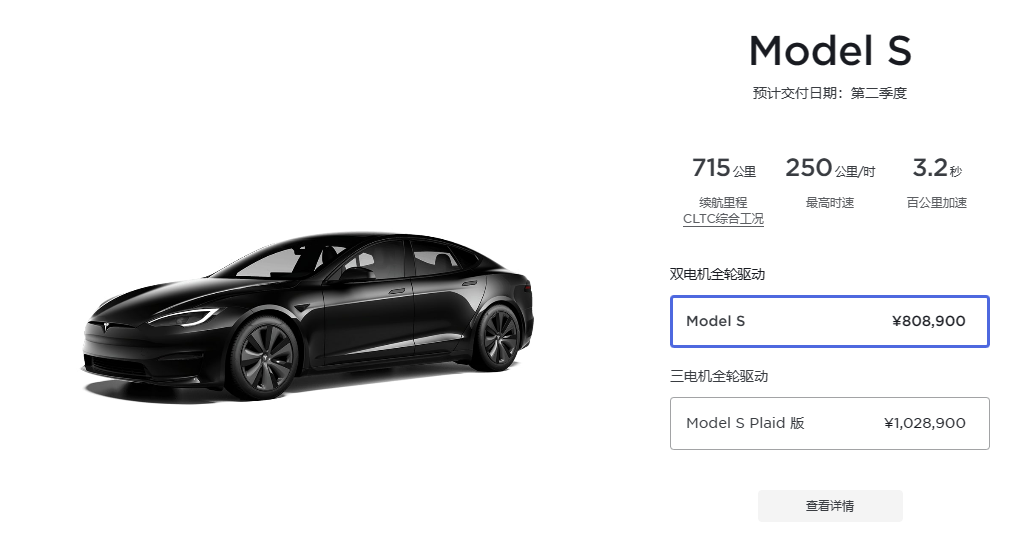Click the black Model S car image

pos(308,316)
